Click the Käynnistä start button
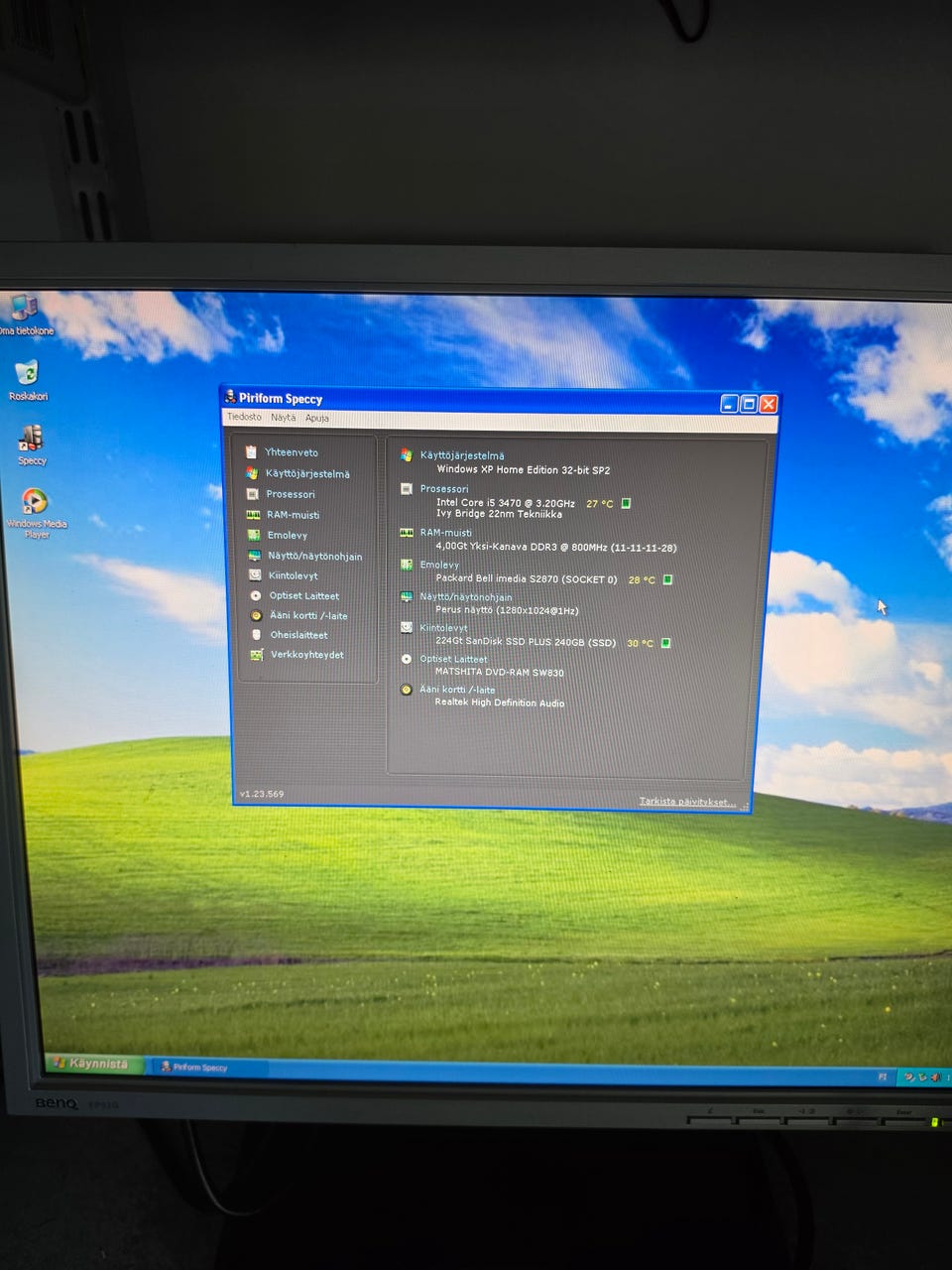 coord(93,1064)
